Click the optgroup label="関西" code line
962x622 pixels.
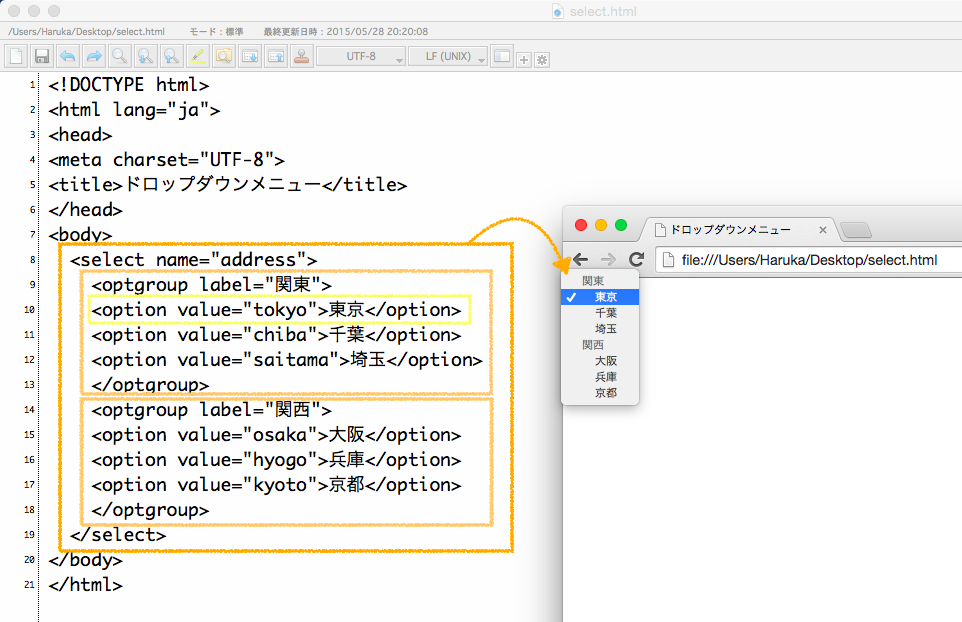pos(212,410)
